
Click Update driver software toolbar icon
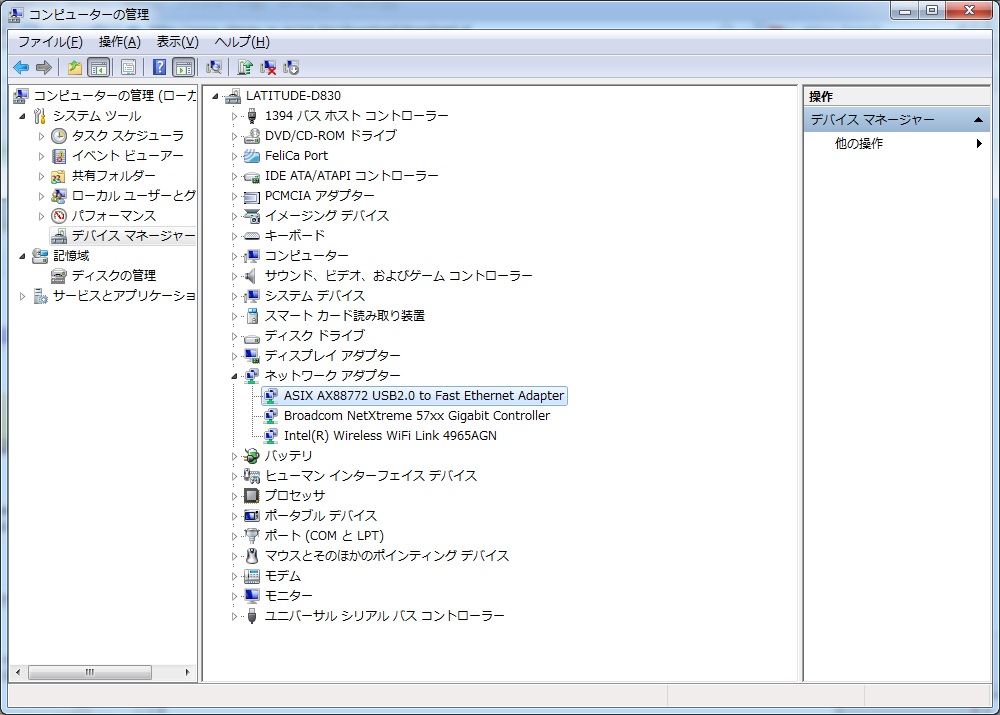[x=245, y=67]
